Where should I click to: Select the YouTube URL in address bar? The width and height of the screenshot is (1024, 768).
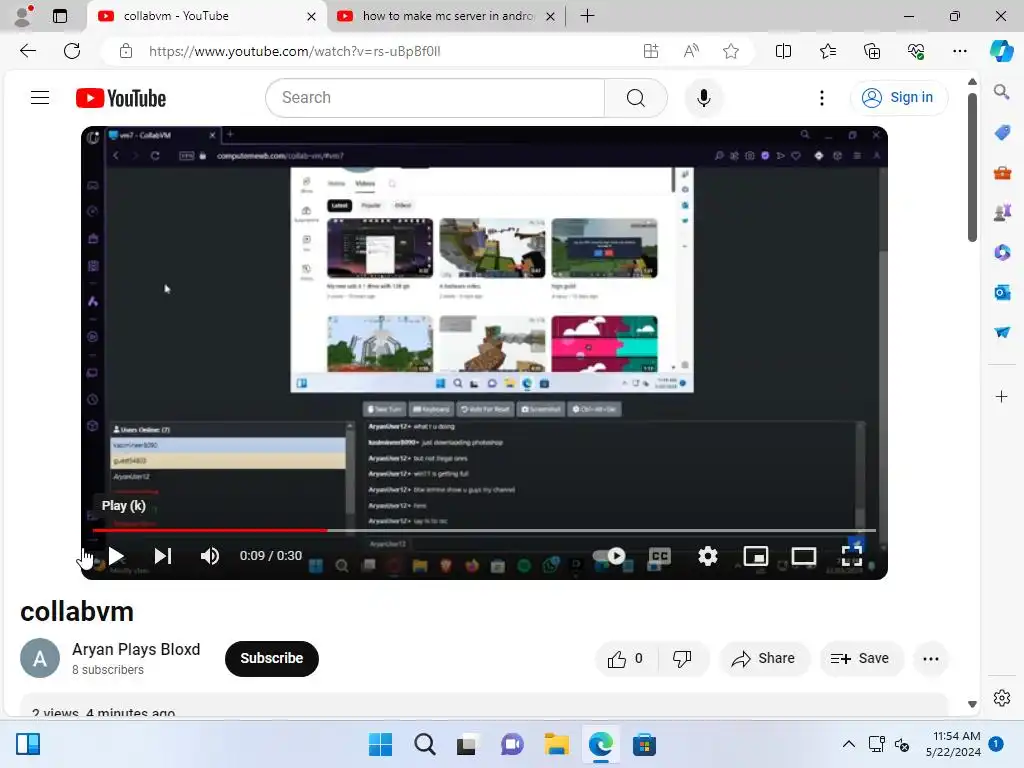click(295, 52)
